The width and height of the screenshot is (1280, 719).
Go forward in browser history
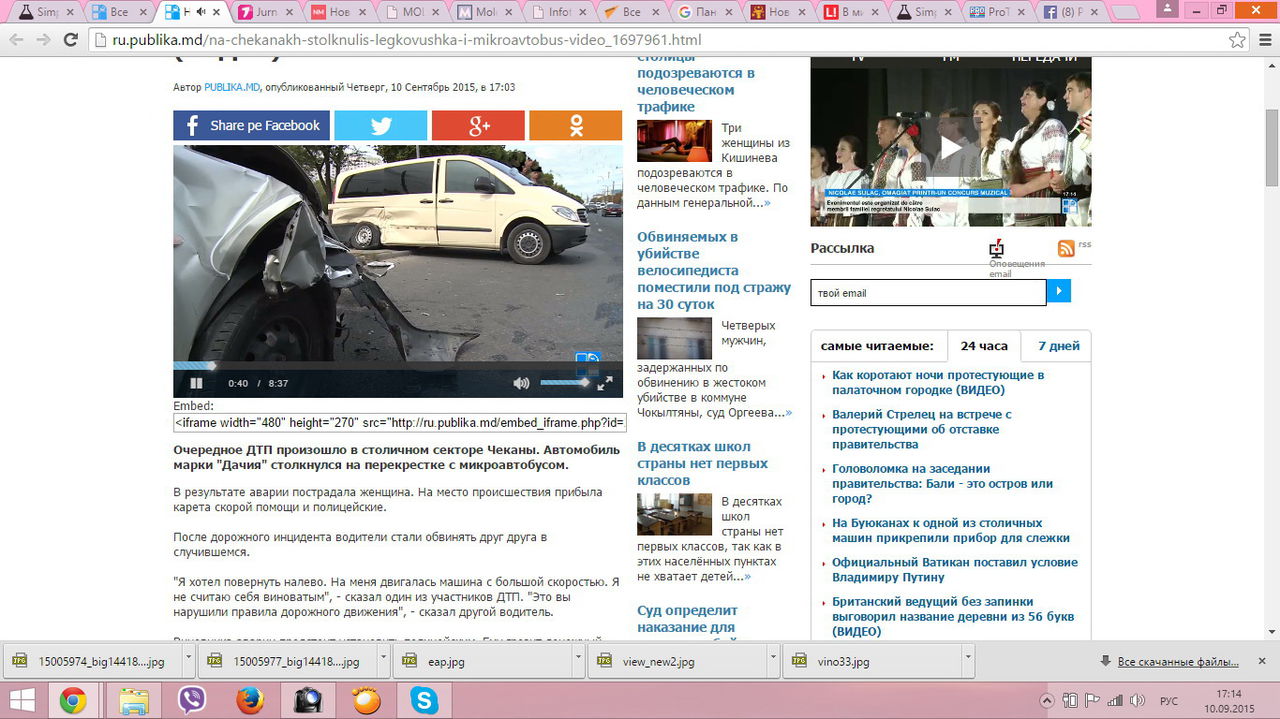point(43,40)
